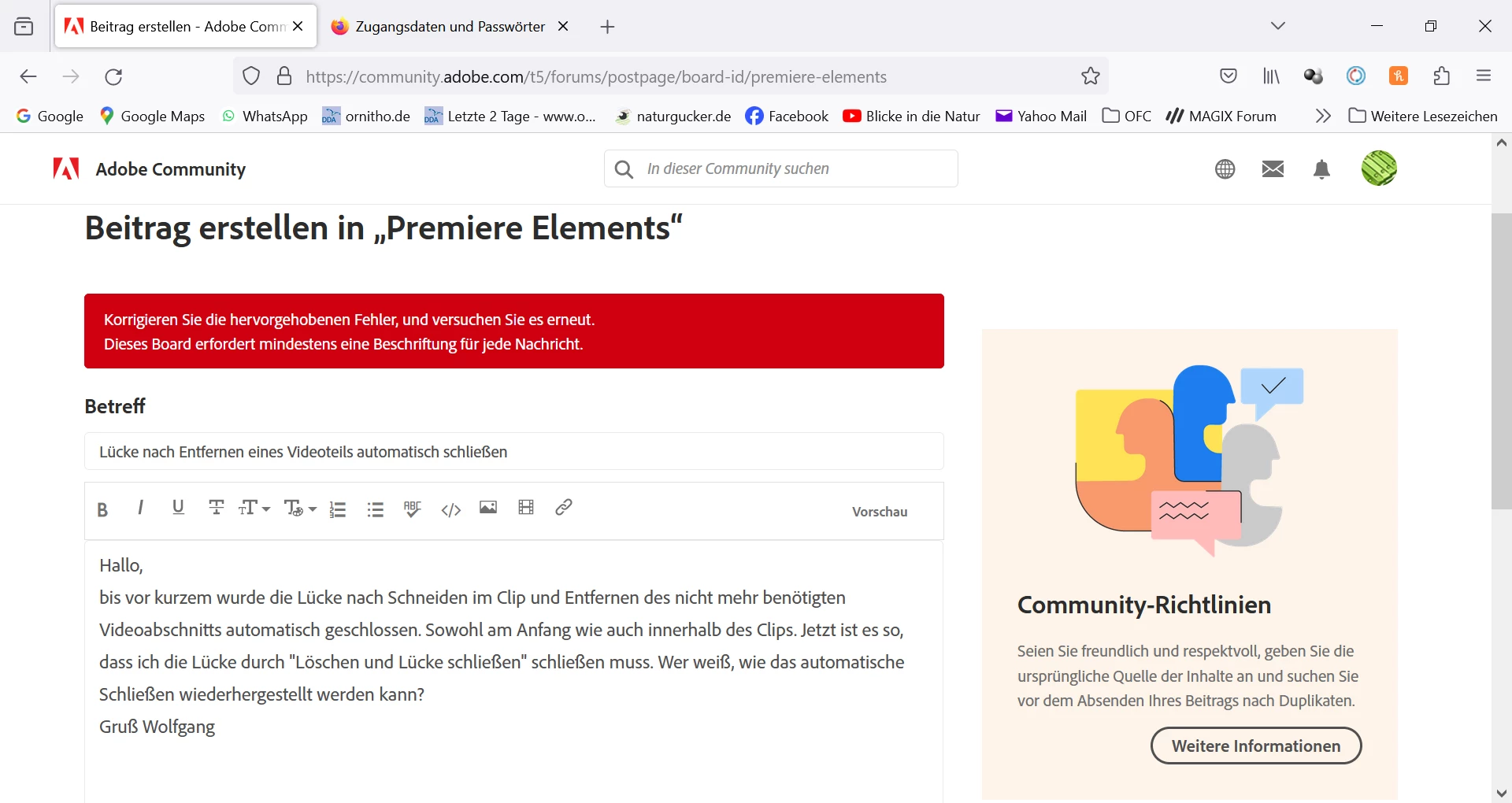
Task: Show site security lock information
Action: point(284,76)
